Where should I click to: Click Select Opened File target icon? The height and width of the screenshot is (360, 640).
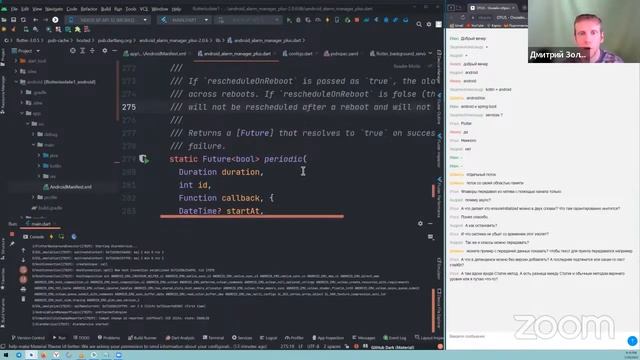(73, 51)
